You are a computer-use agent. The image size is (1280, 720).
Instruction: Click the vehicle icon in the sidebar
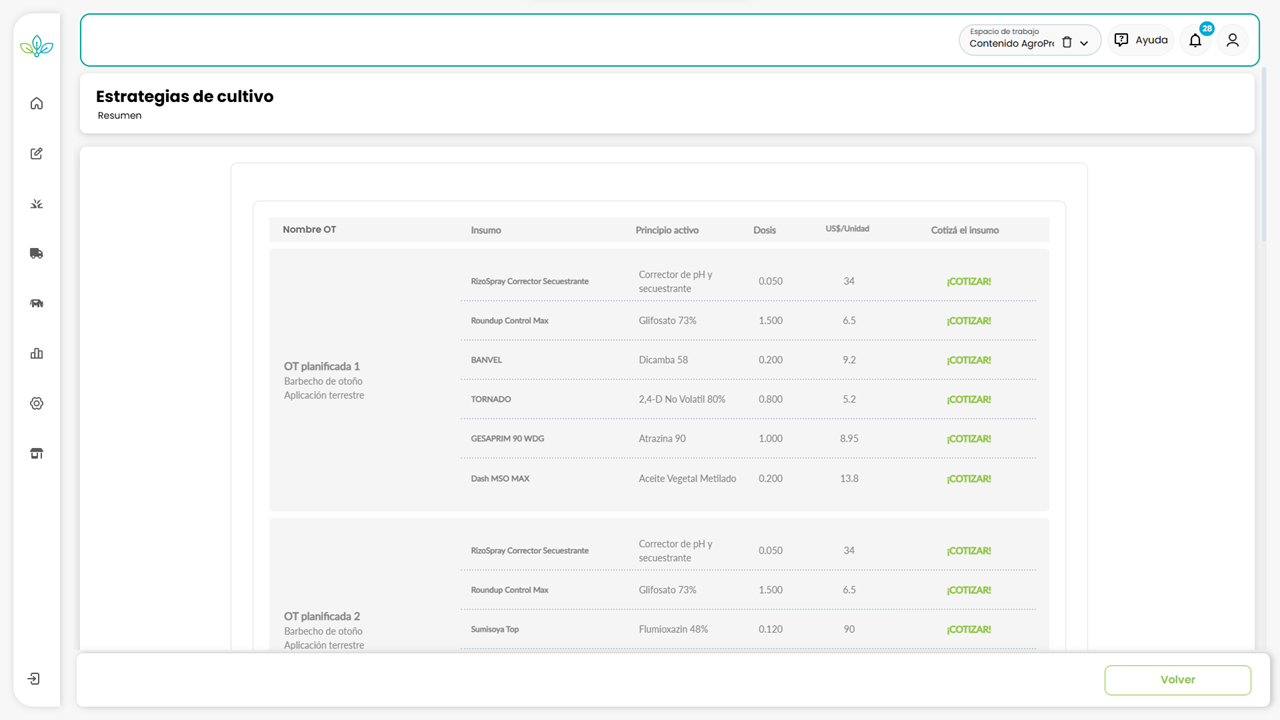pos(37,303)
